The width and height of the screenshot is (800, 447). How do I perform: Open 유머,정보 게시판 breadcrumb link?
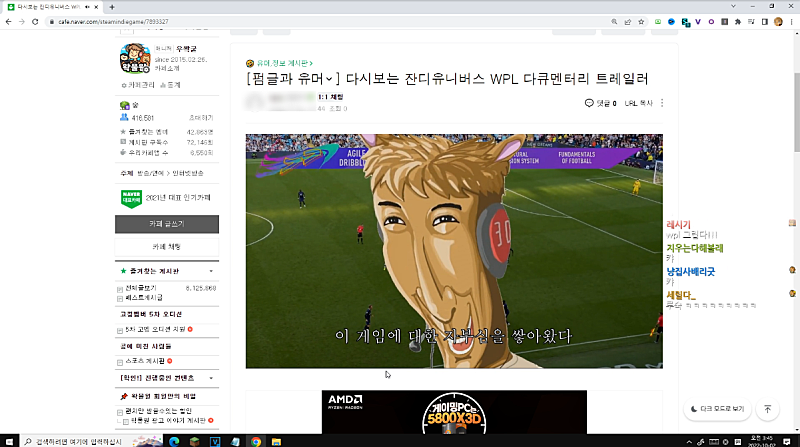[284, 63]
